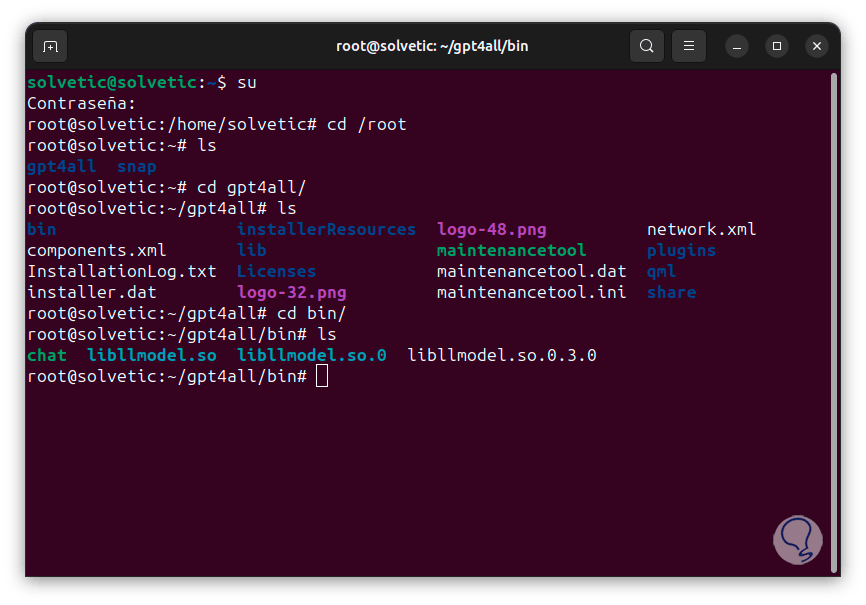The height and width of the screenshot is (605, 866).
Task: Click the lib directory entry
Action: (x=252, y=250)
